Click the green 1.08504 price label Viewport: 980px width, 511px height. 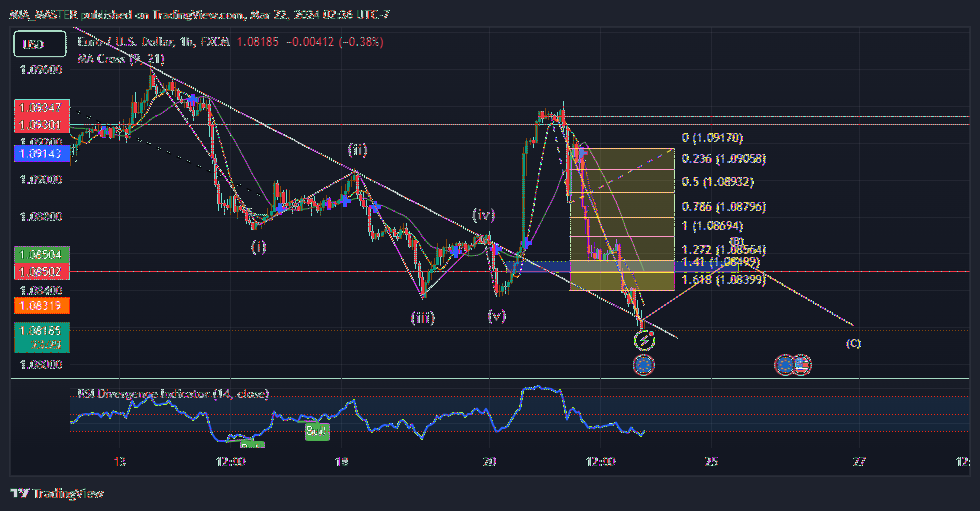tap(41, 254)
